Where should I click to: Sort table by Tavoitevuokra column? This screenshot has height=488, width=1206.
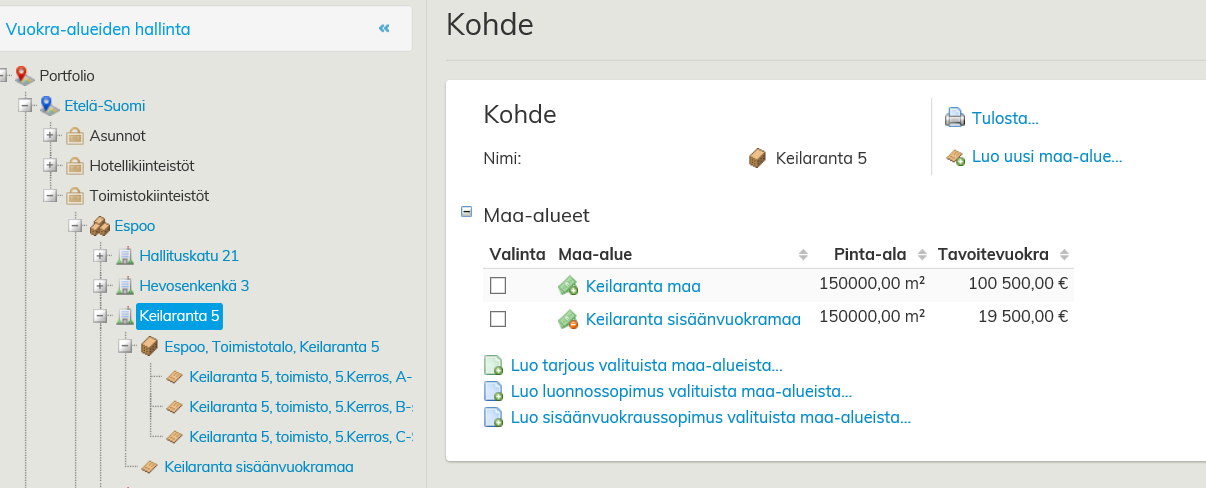(x=1064, y=255)
